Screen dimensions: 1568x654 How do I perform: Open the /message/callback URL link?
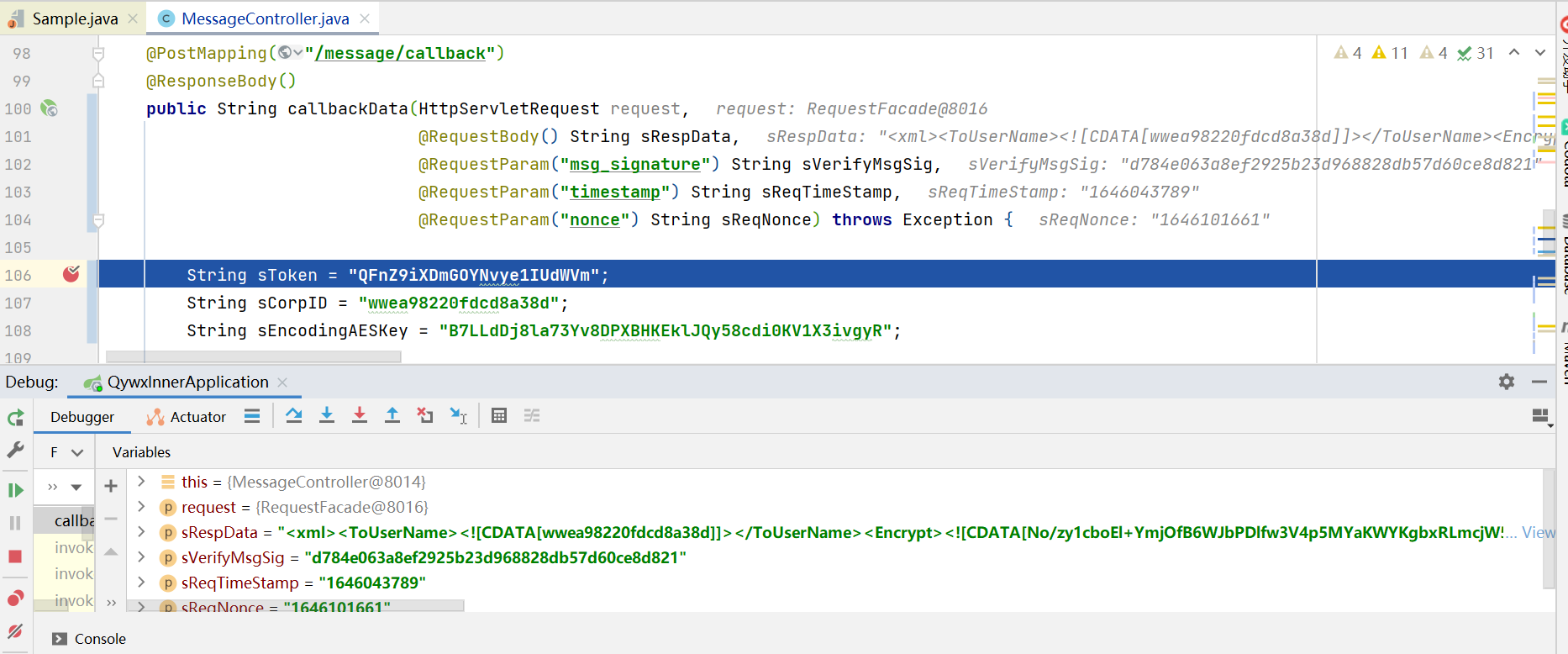(400, 53)
